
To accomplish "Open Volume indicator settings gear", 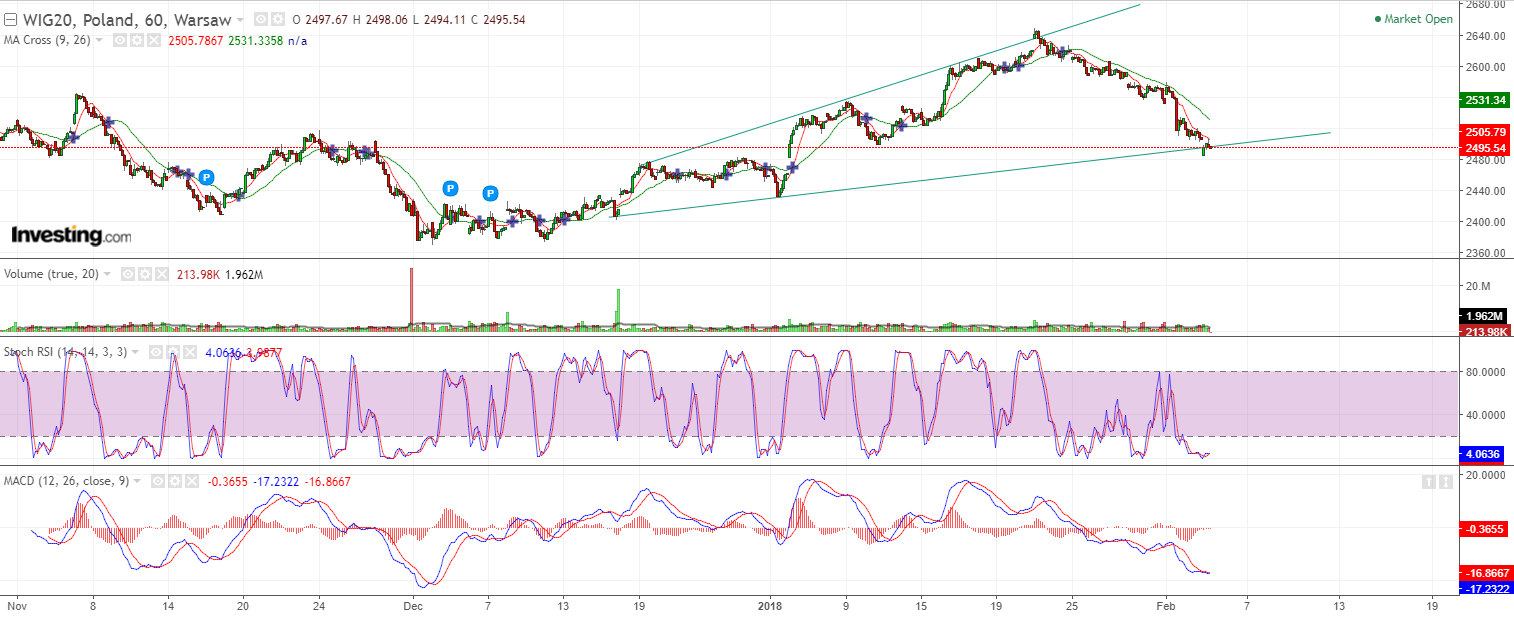I will pos(145,274).
